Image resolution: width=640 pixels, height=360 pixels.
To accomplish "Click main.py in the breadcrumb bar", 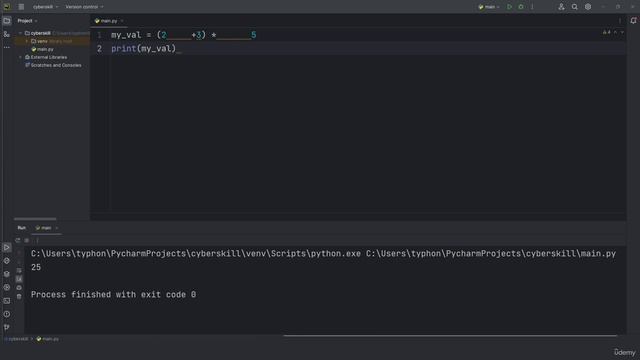I will tap(48, 339).
